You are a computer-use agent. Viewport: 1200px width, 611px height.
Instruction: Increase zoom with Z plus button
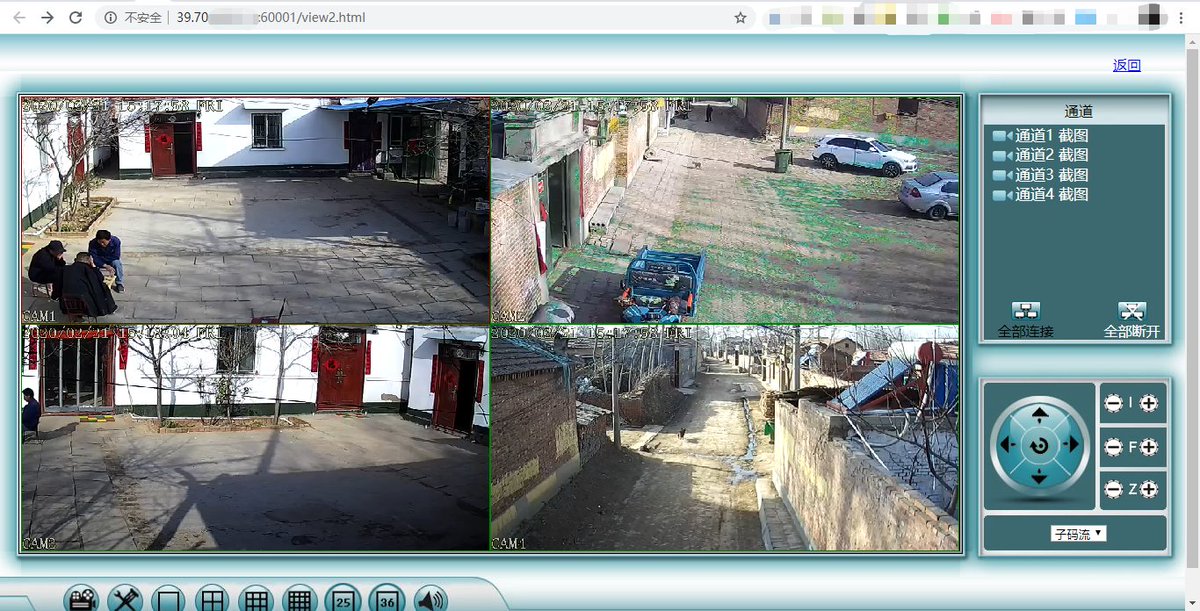(1149, 490)
